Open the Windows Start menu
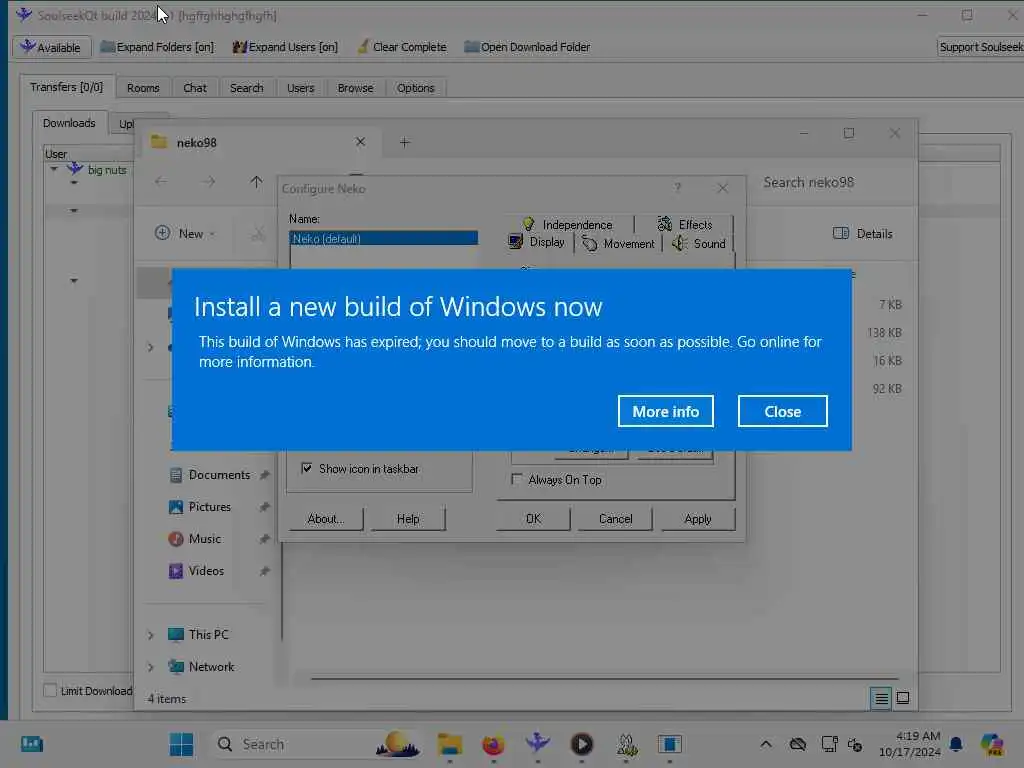Viewport: 1024px width, 768px height. [x=182, y=744]
